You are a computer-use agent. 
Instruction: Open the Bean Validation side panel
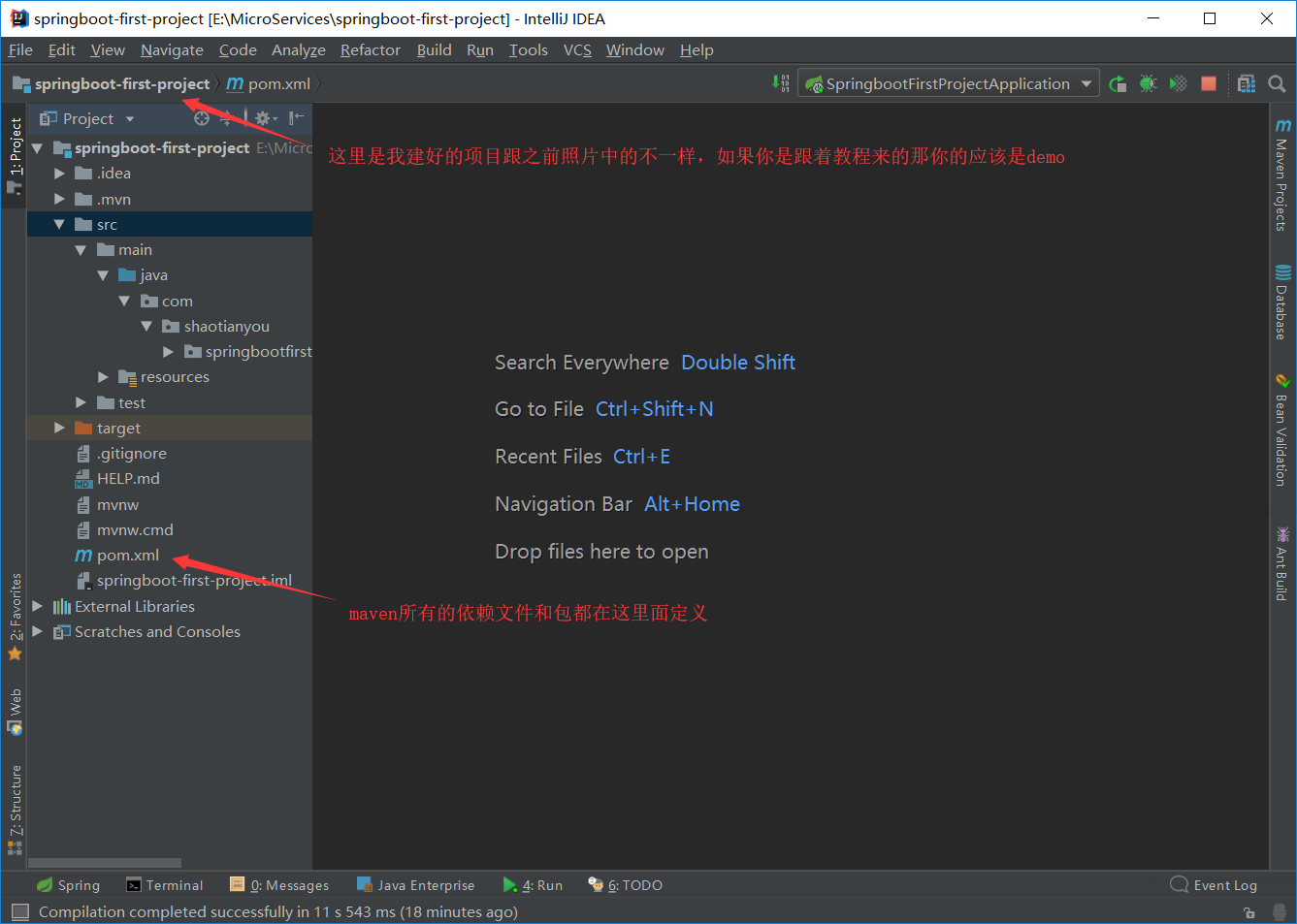[x=1282, y=430]
